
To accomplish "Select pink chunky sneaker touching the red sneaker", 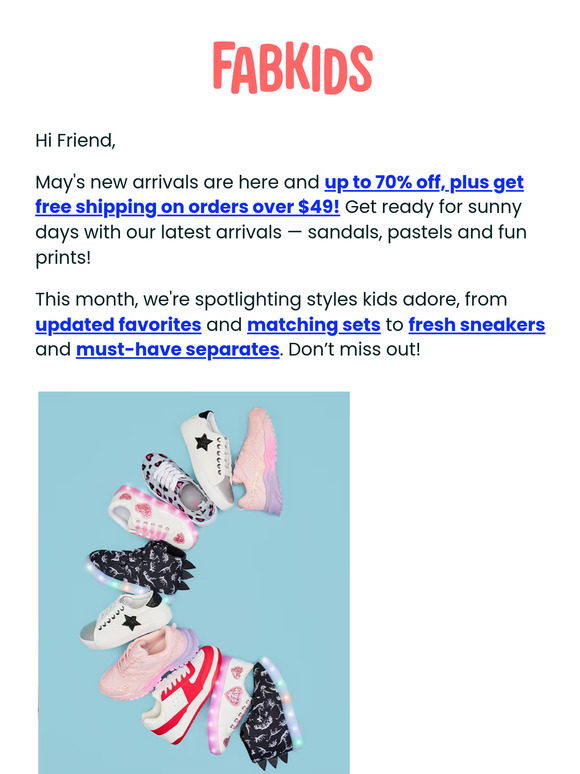I will pos(148,664).
